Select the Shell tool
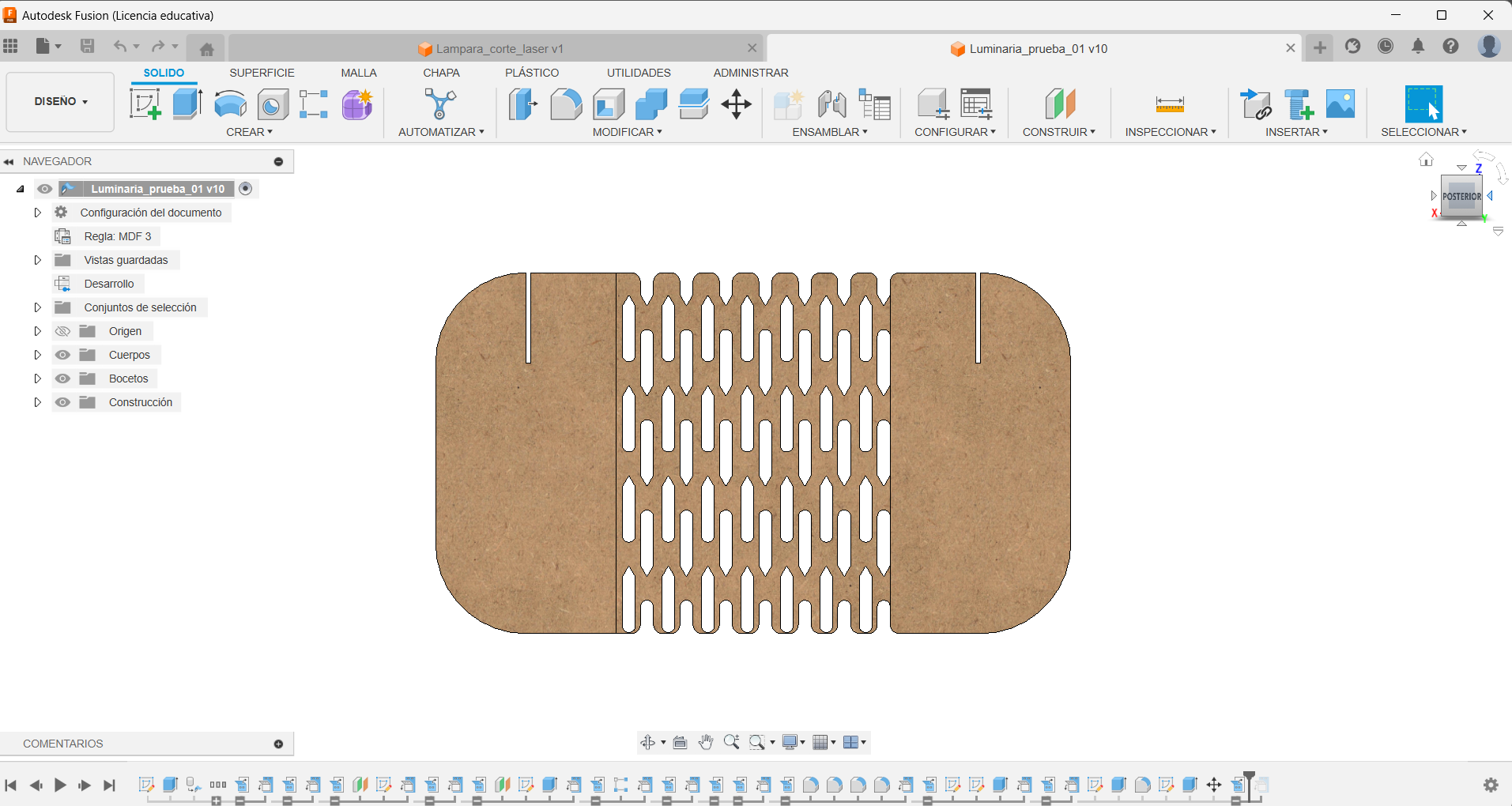Image resolution: width=1512 pixels, height=806 pixels. tap(609, 104)
